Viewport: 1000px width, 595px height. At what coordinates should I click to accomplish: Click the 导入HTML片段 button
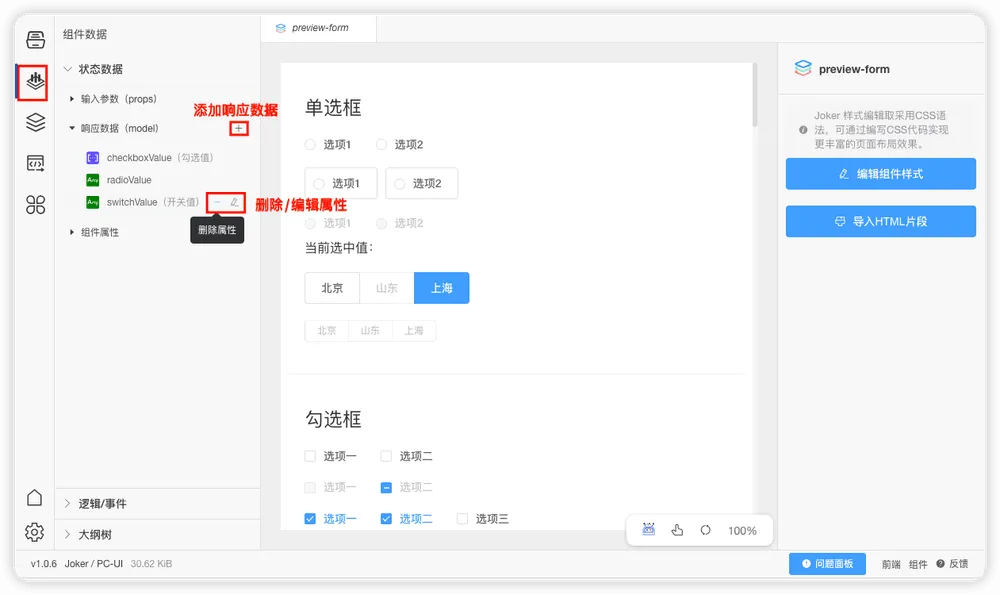coord(880,221)
